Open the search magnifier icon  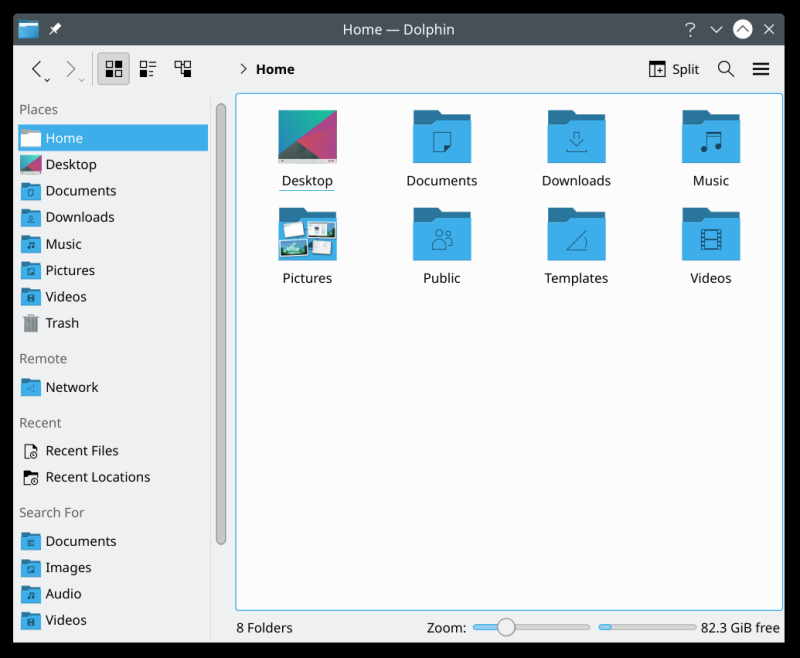726,69
